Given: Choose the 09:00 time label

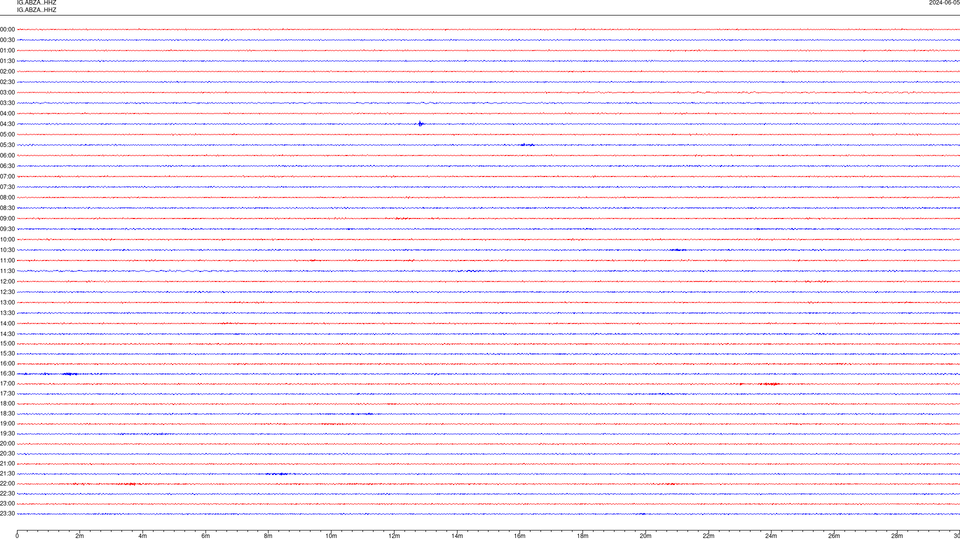Looking at the screenshot, I should pos(7,219).
